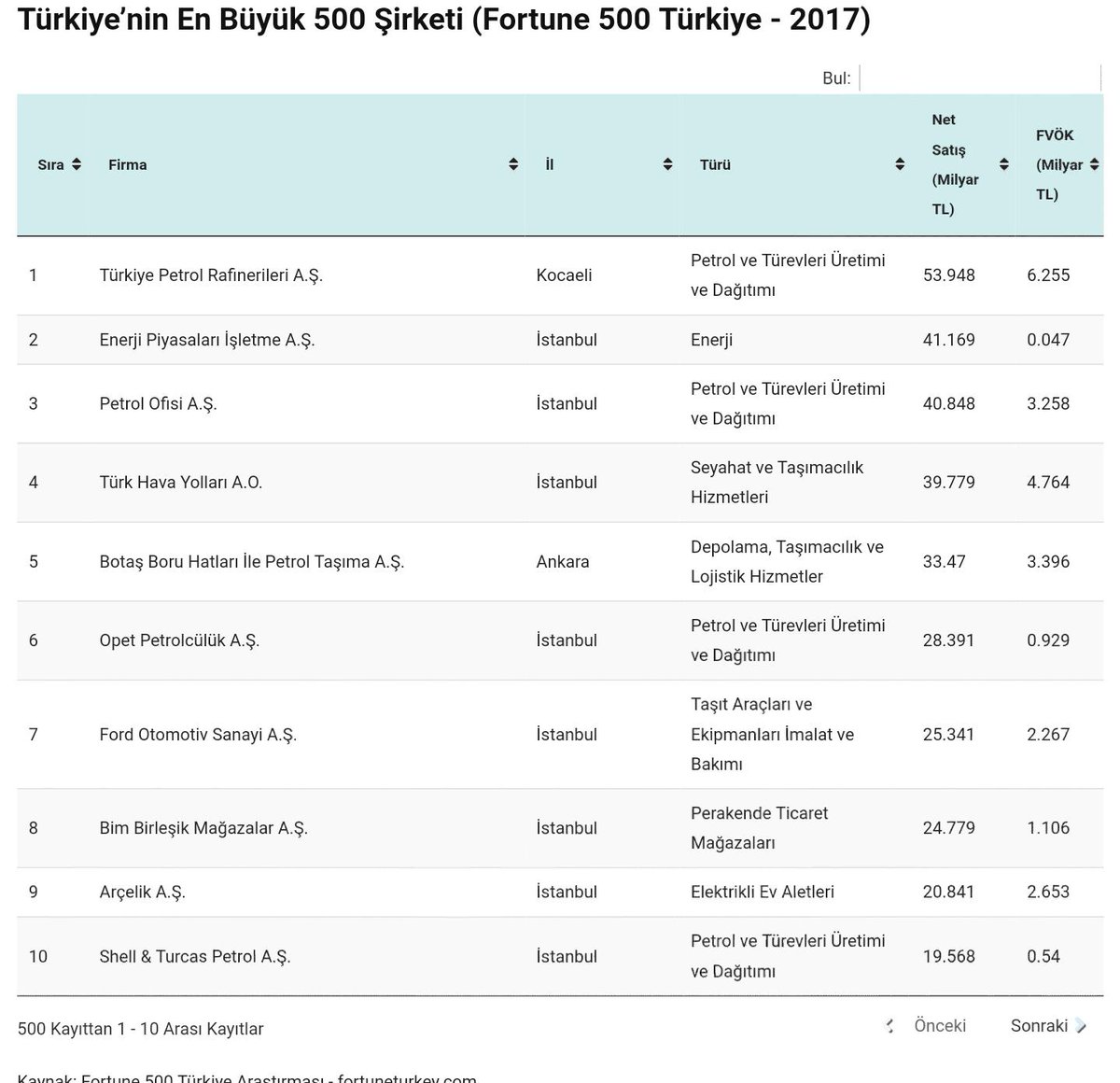
Task: Click Ford Otomotiv Sanayi A.Ş. row
Action: 560,735
